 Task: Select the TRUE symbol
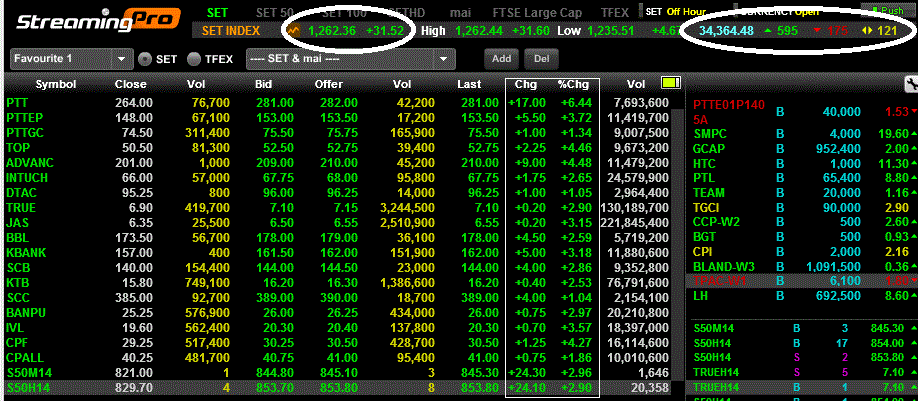tap(21, 208)
